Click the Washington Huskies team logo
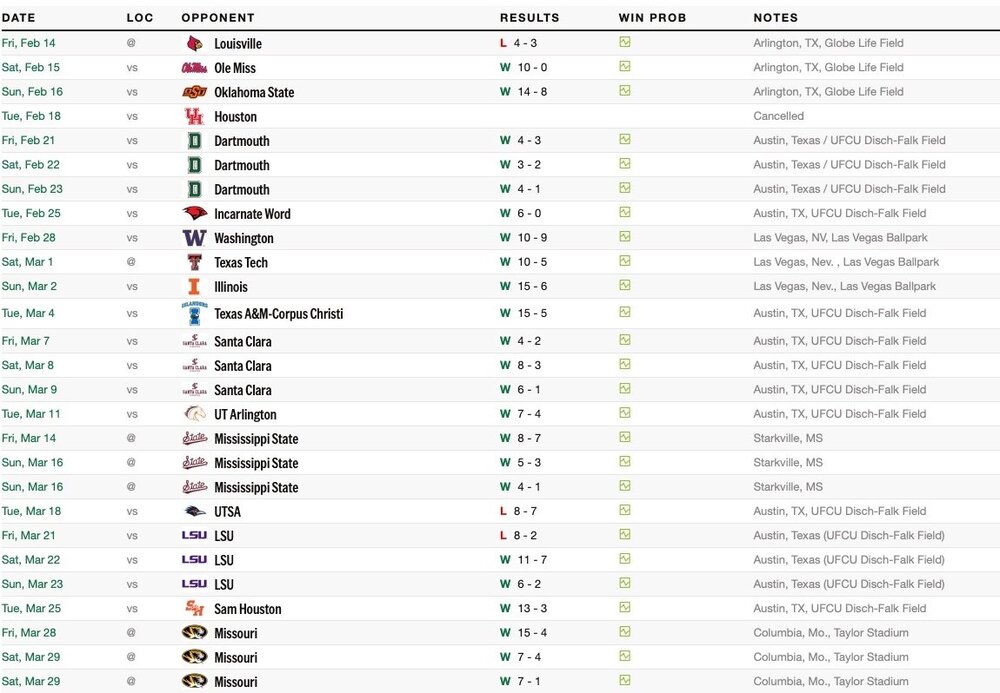Image resolution: width=1000 pixels, height=693 pixels. (x=194, y=238)
